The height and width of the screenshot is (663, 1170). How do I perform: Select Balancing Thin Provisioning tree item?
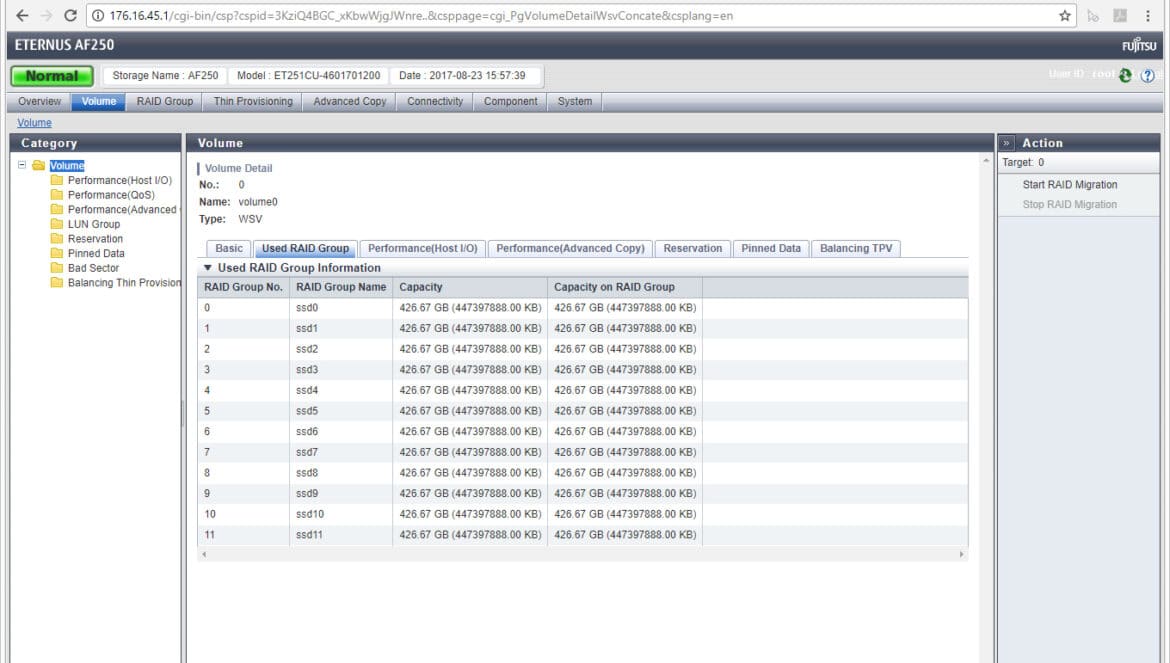click(124, 283)
